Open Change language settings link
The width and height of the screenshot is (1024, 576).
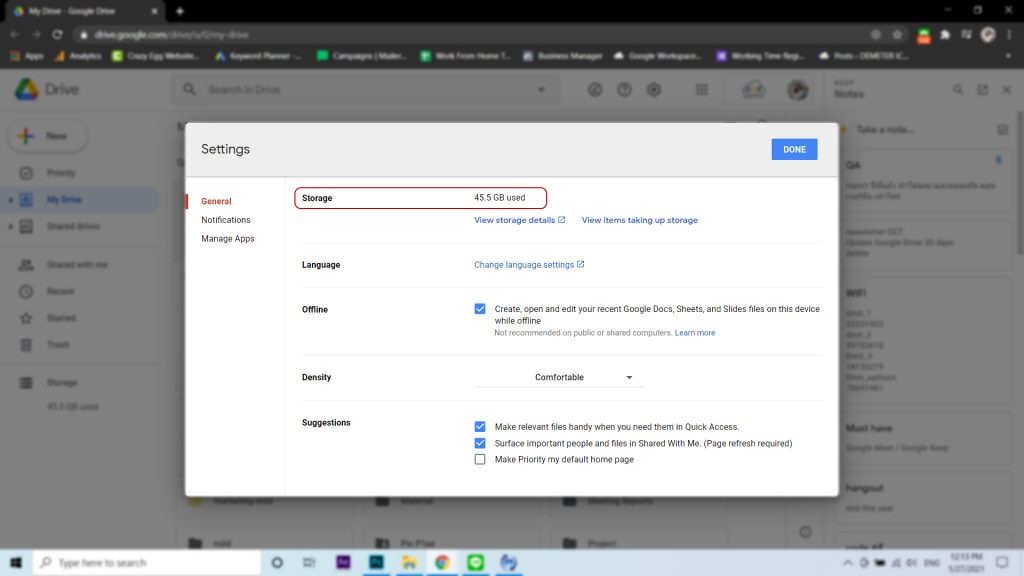529,264
